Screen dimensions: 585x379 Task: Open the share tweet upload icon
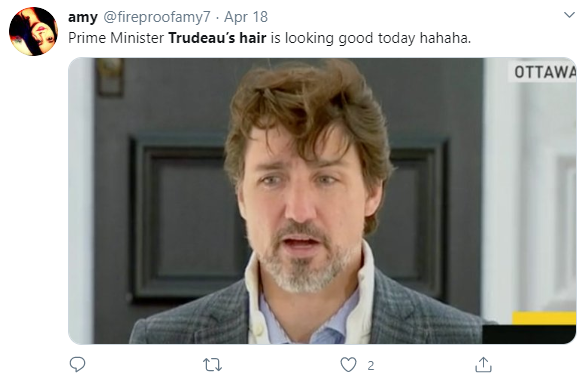pos(483,364)
